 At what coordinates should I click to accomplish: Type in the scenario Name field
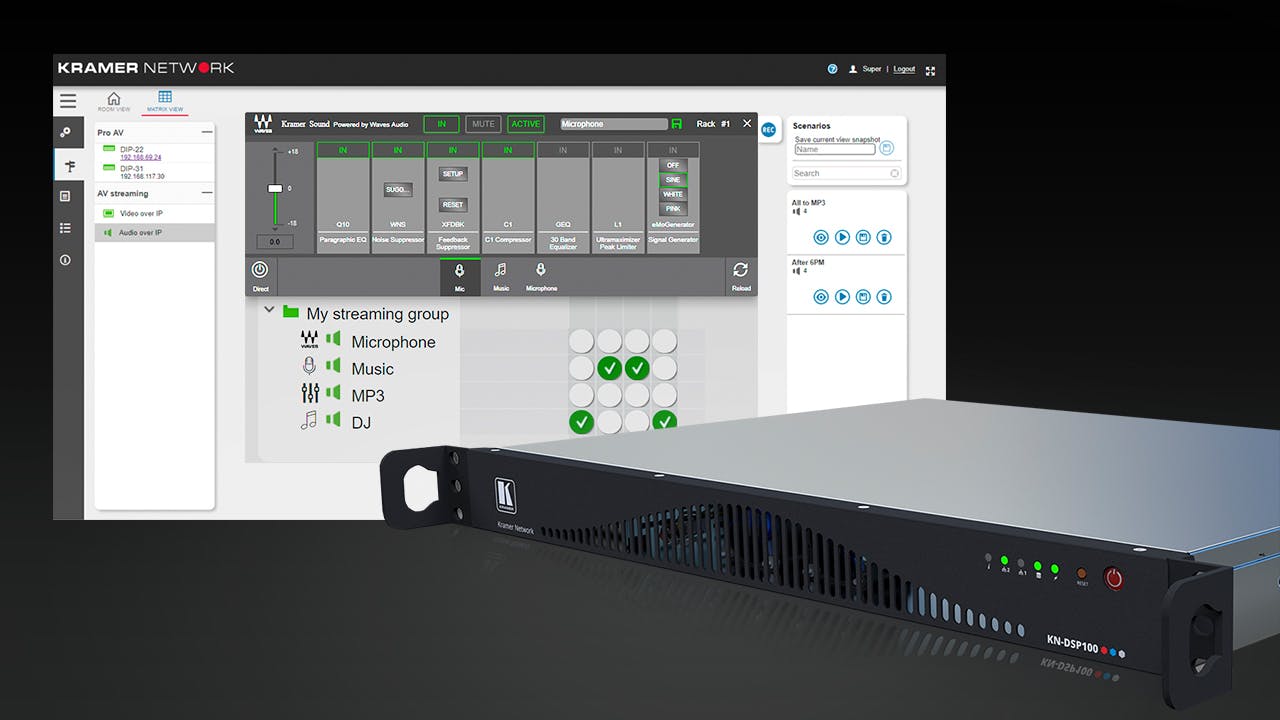(835, 149)
